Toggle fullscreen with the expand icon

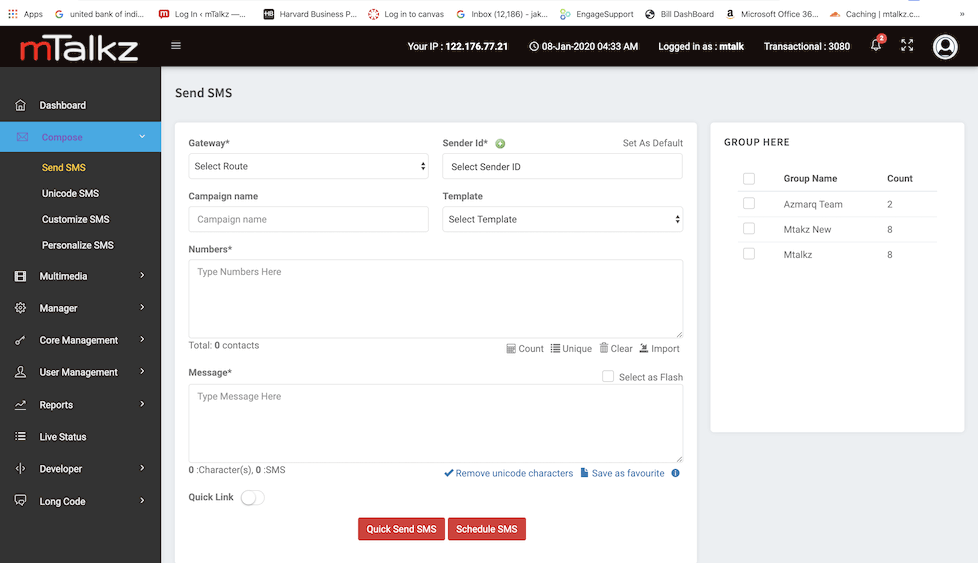[x=907, y=46]
